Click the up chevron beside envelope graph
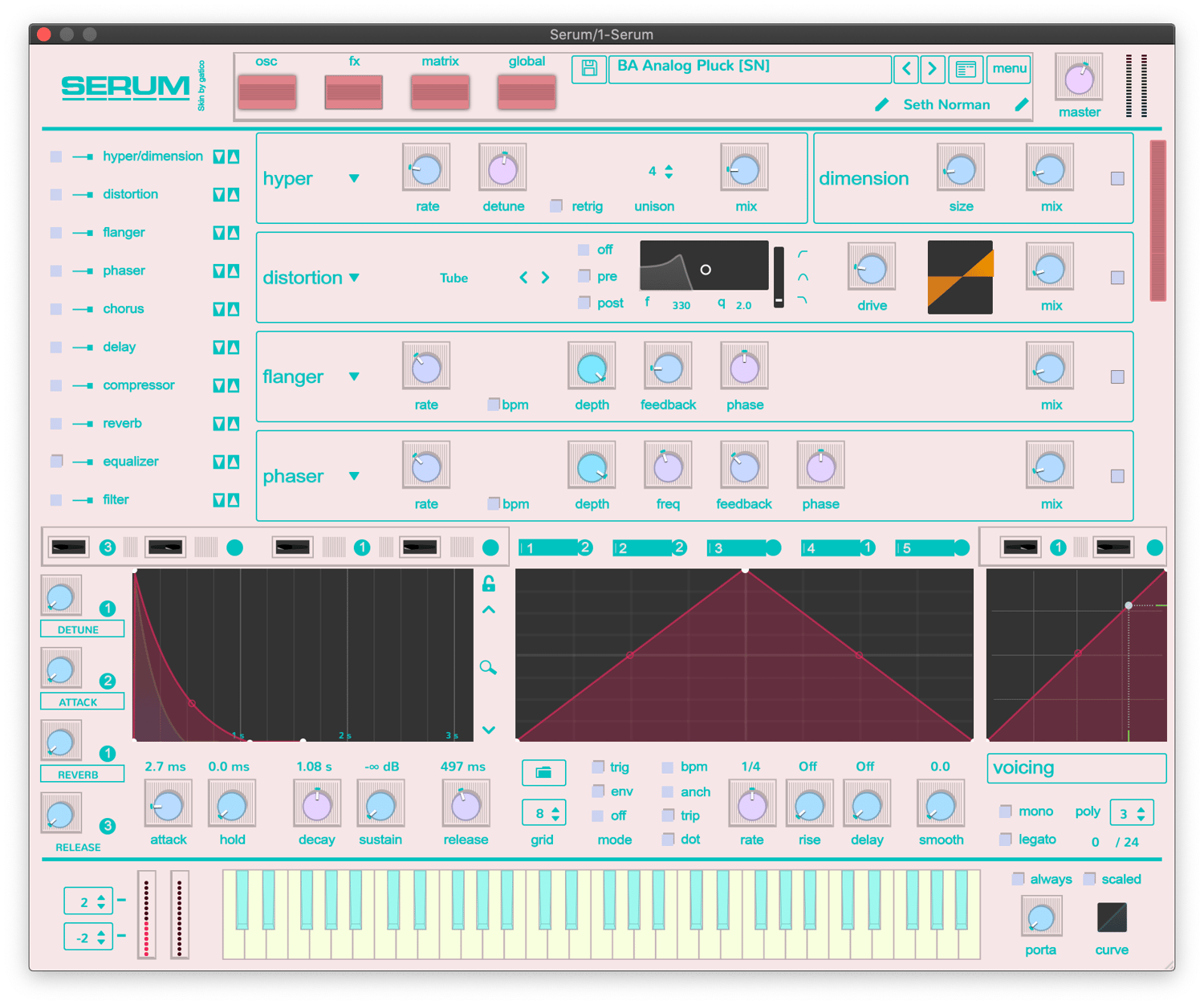The image size is (1204, 1005). click(489, 610)
